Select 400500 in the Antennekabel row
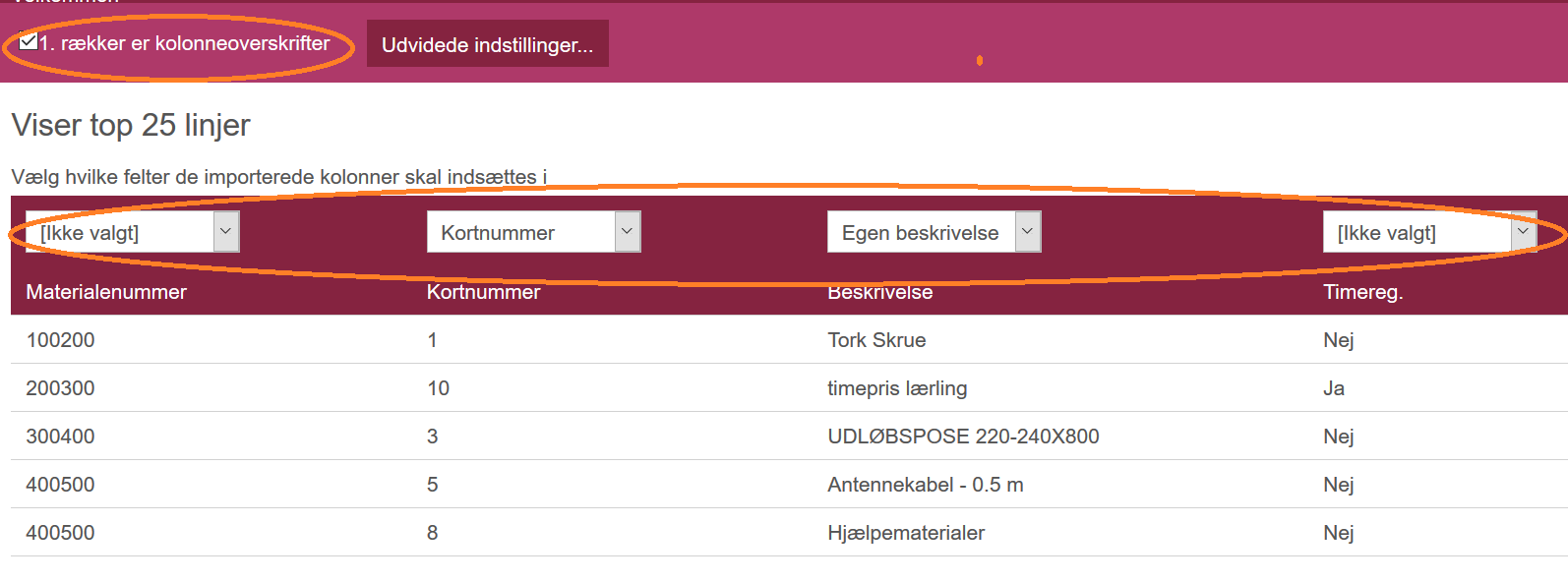The image size is (1568, 583). [x=60, y=485]
